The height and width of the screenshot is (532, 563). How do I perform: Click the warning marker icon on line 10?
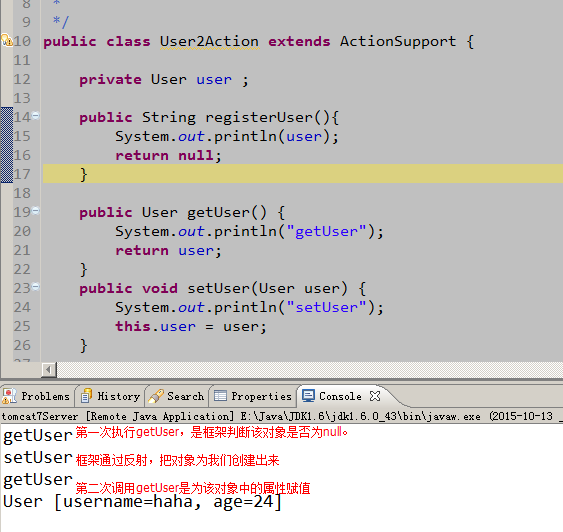pyautogui.click(x=7, y=40)
